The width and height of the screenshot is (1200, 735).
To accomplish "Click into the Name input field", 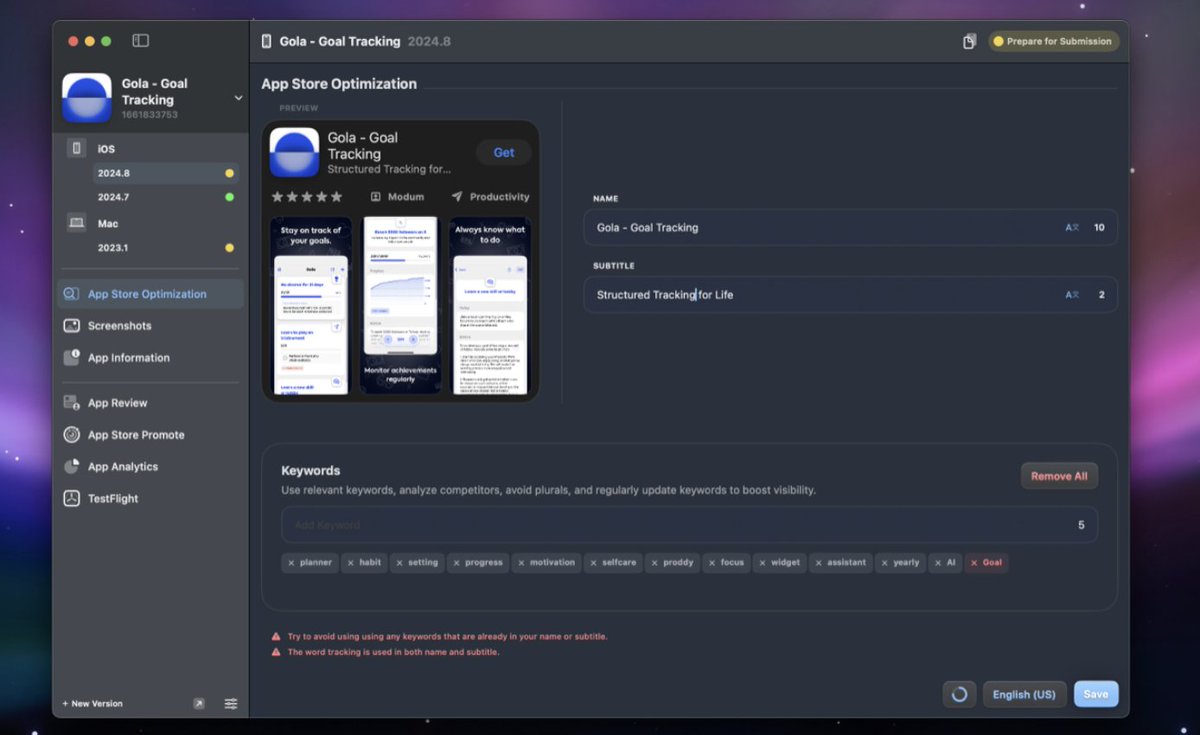I will click(850, 227).
